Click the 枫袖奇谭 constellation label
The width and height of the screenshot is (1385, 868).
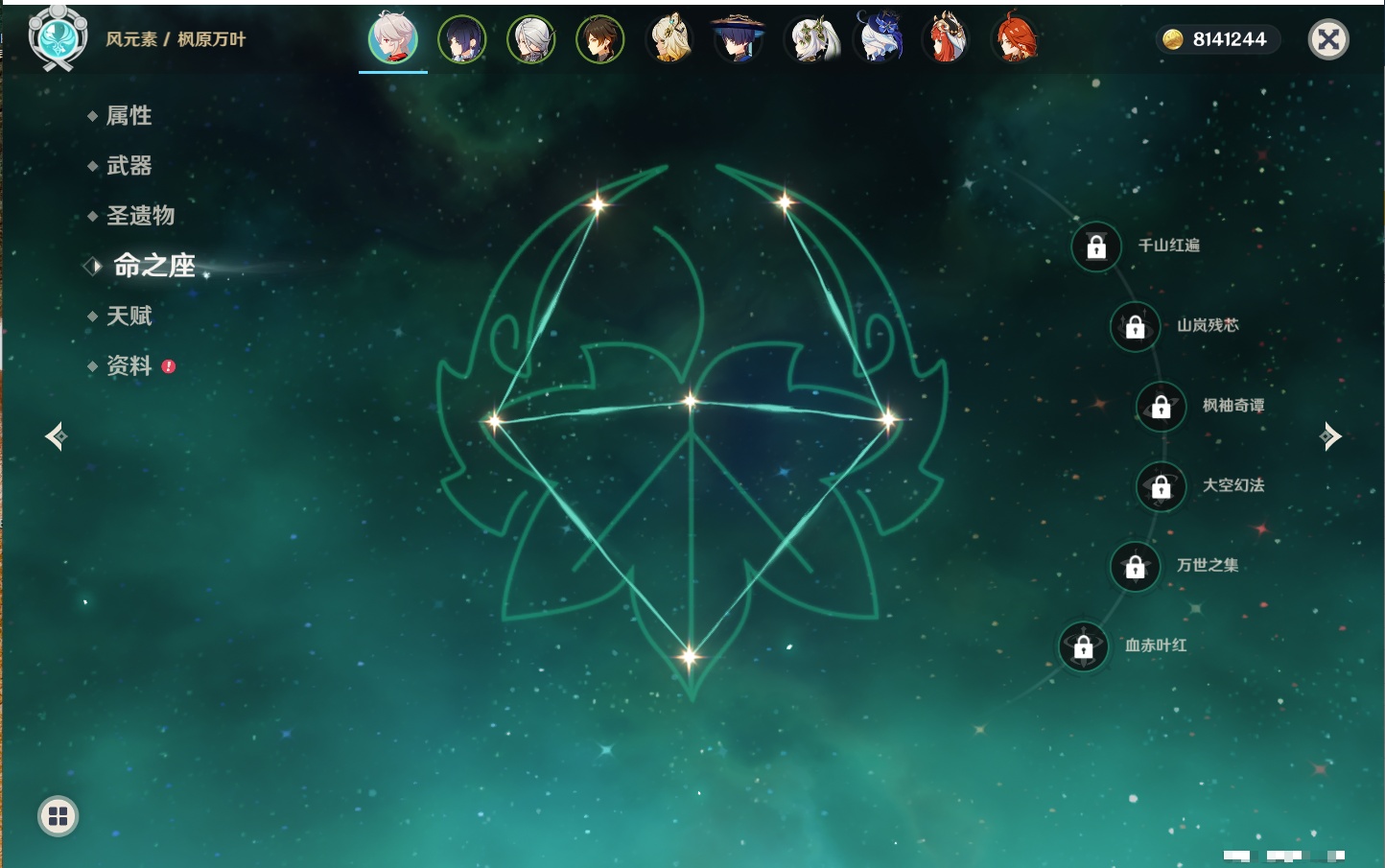tap(1234, 406)
